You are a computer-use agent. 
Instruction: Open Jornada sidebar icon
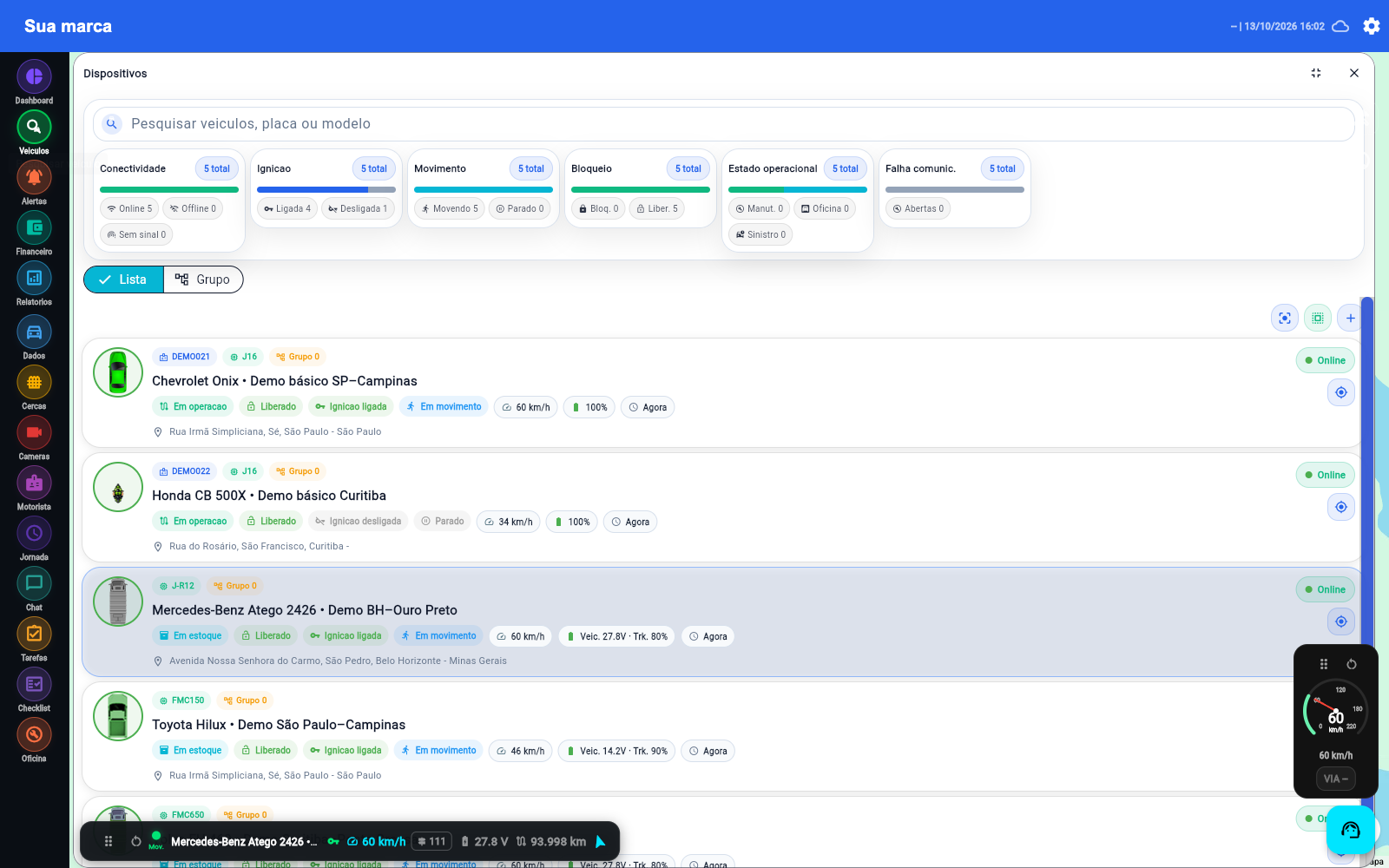coord(34,534)
